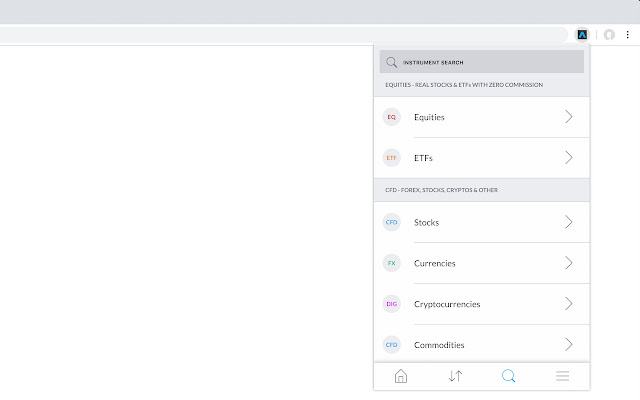Click the browser profile avatar icon

[x=608, y=34]
